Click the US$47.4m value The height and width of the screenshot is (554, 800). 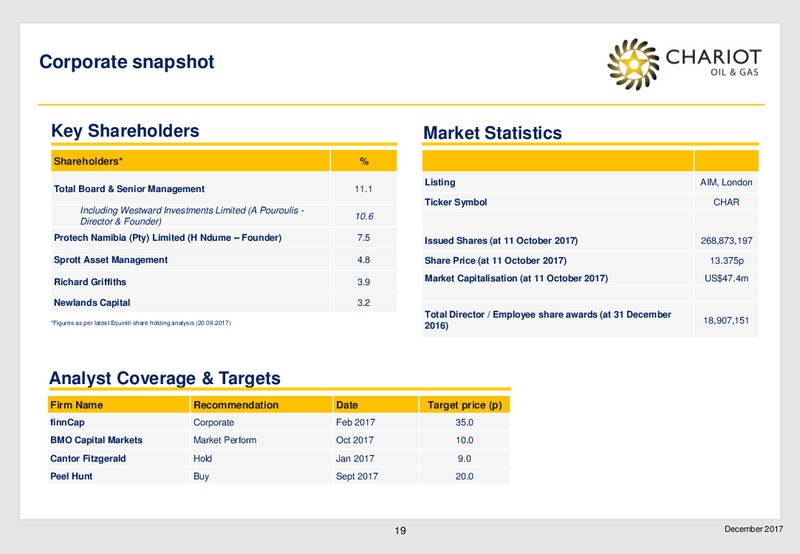[727, 278]
